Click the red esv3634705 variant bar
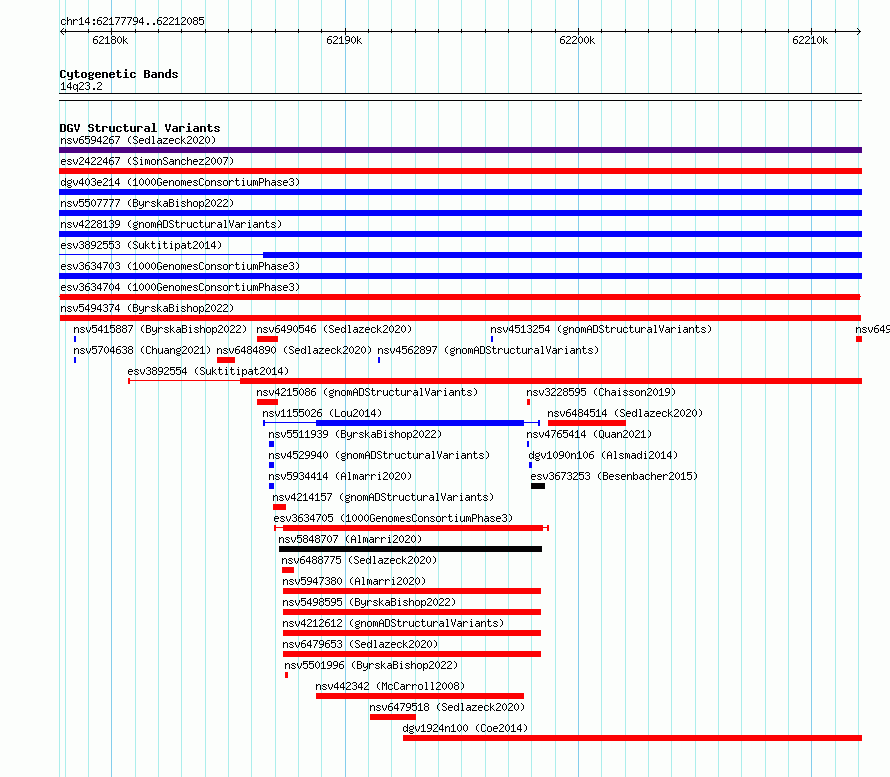Image resolution: width=890 pixels, height=777 pixels. pyautogui.click(x=413, y=528)
